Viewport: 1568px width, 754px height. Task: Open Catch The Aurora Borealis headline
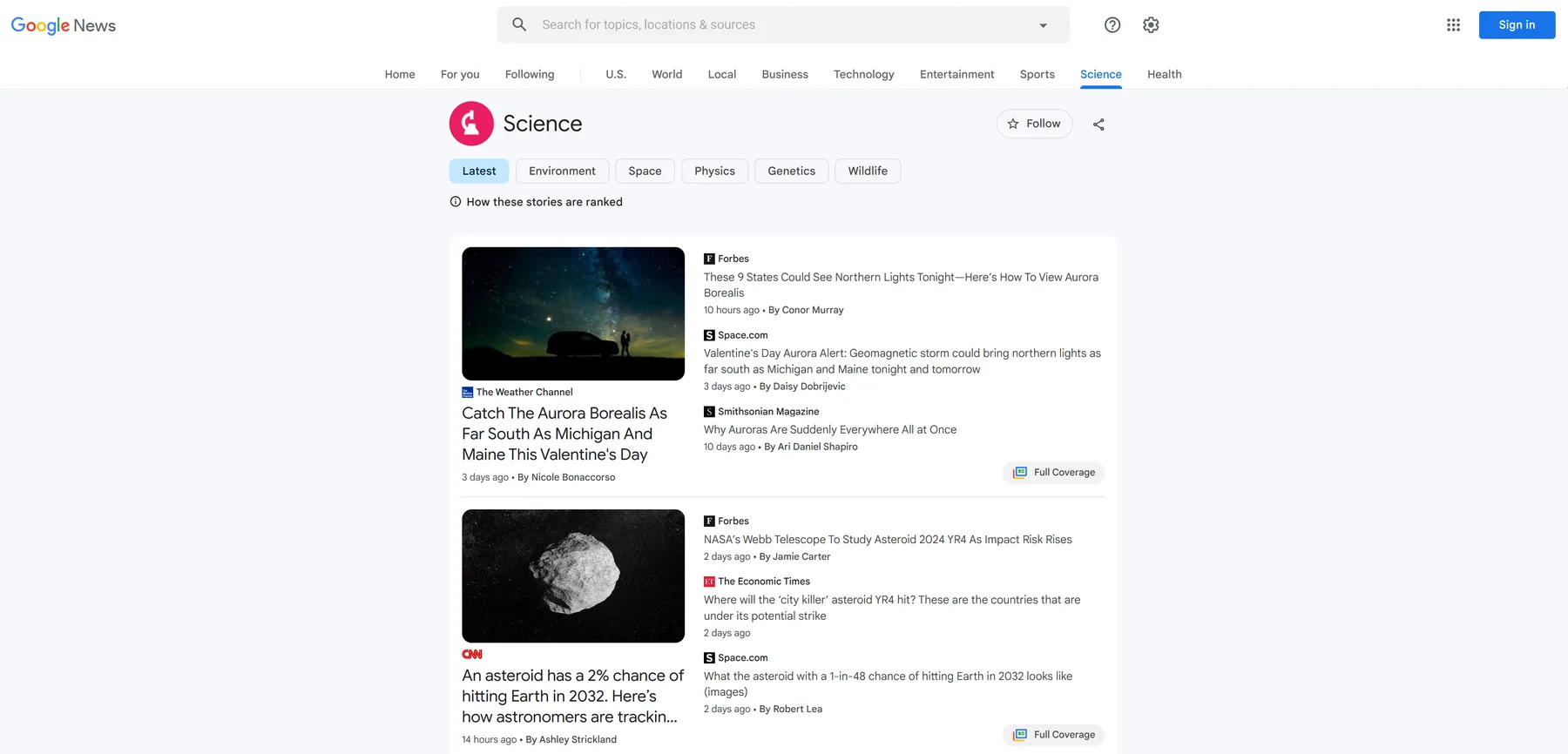point(564,434)
